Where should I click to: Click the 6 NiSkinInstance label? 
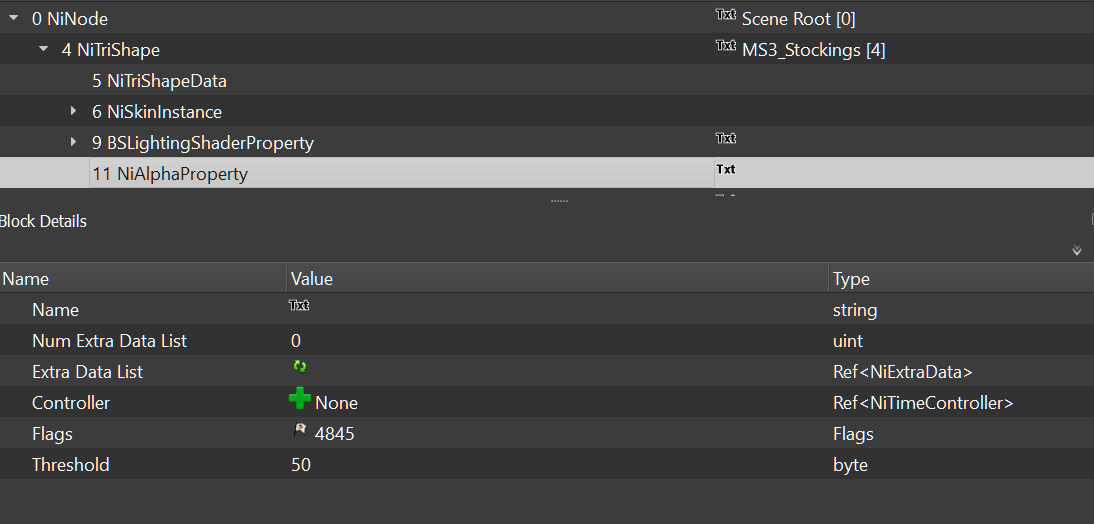click(x=157, y=112)
